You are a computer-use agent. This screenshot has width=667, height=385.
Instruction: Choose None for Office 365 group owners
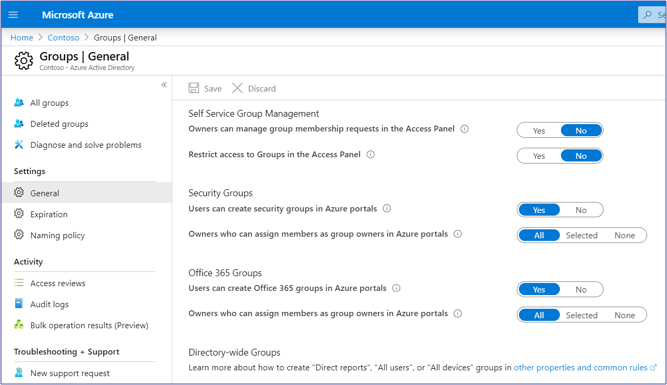[624, 315]
